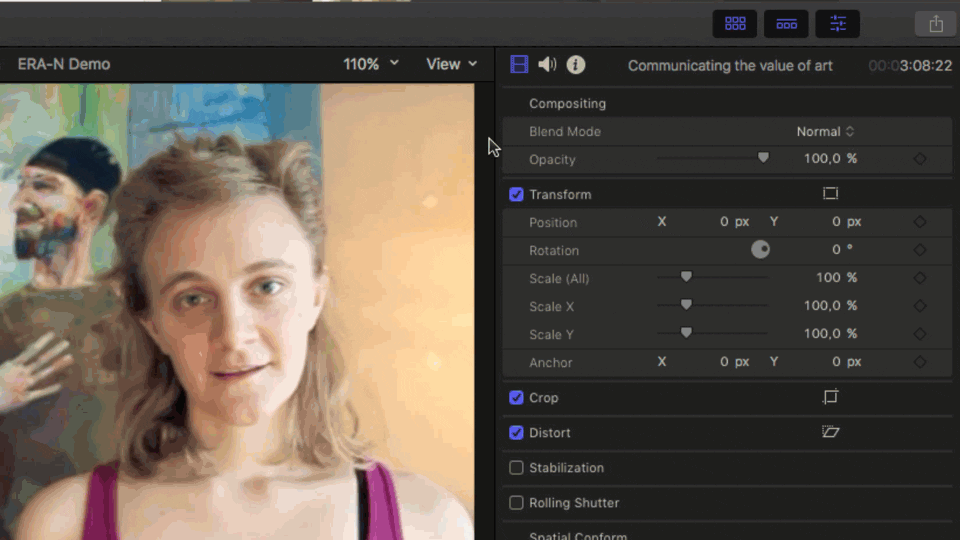Click the Transform section label
Image resolution: width=960 pixels, height=540 pixels.
[560, 195]
